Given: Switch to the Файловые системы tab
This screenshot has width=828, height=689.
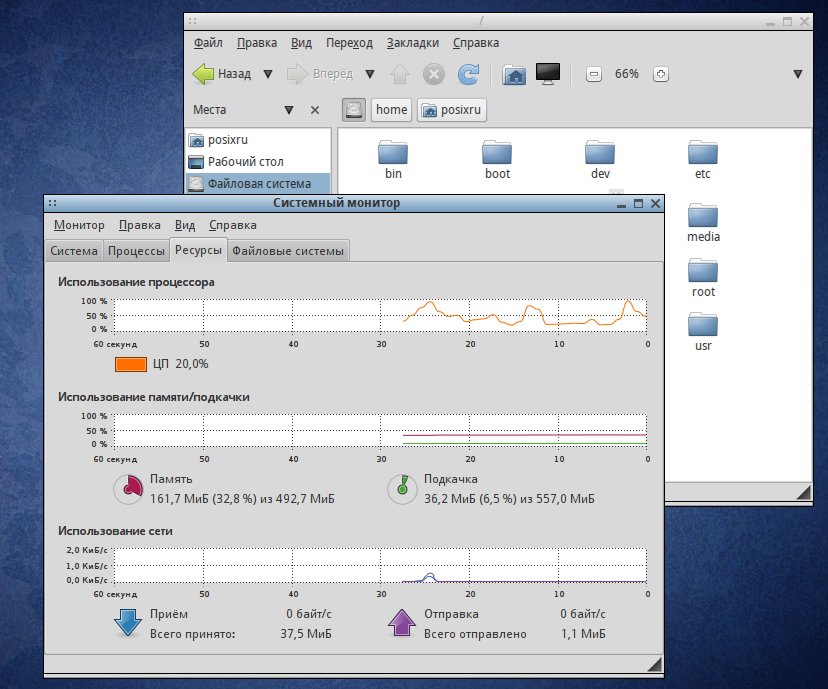Looking at the screenshot, I should [288, 251].
